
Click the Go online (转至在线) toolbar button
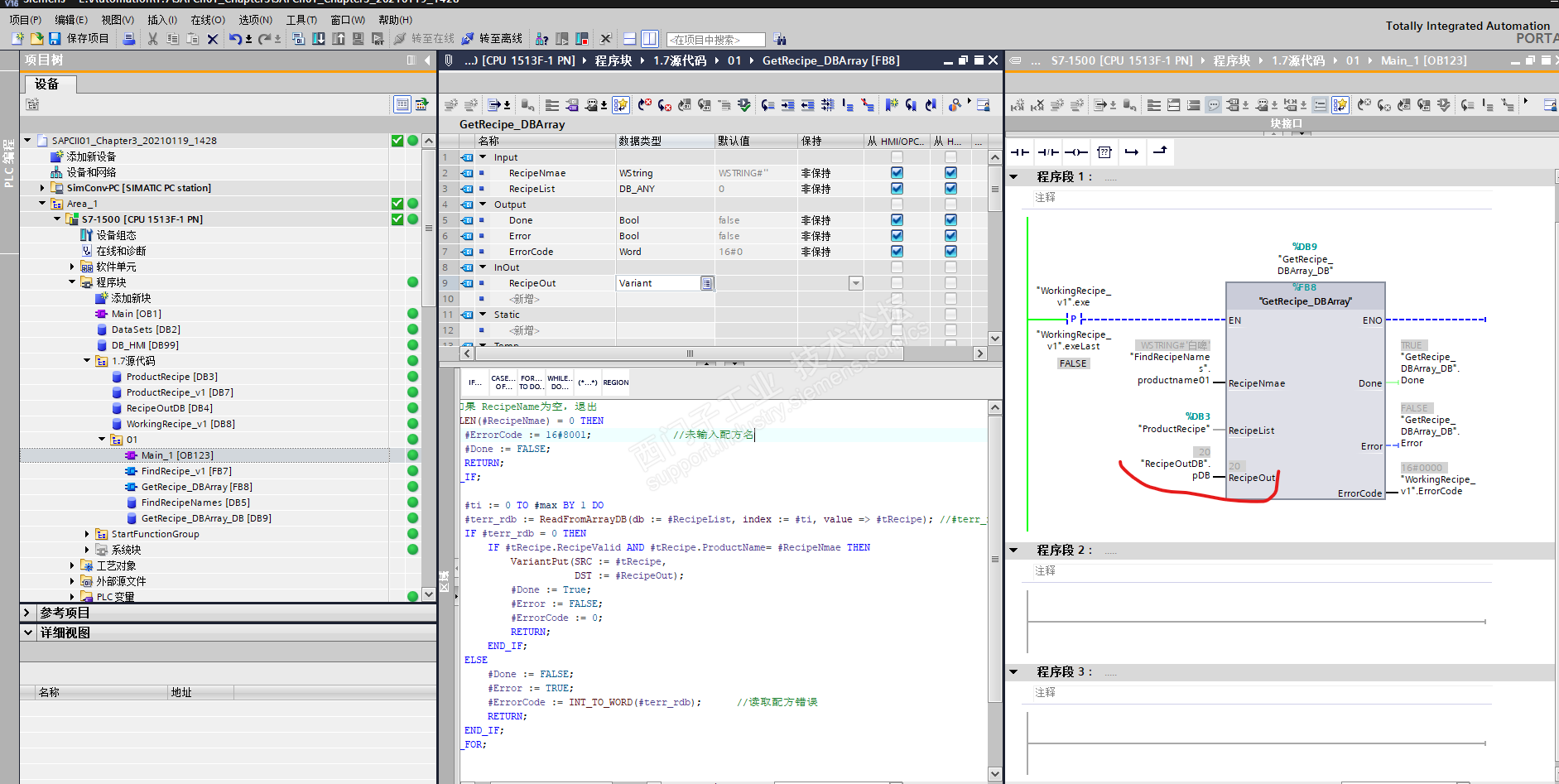tap(424, 39)
